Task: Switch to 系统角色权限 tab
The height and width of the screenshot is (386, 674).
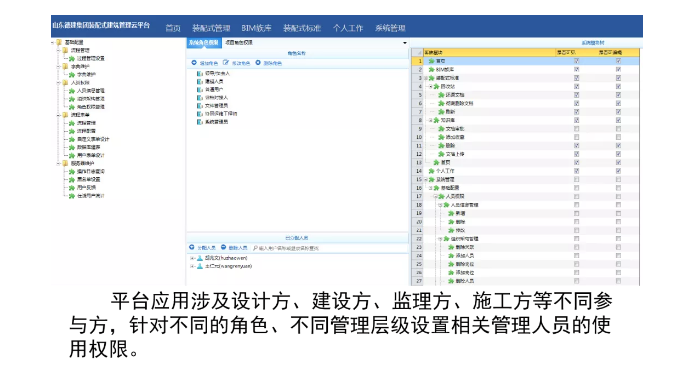Action: 204,43
